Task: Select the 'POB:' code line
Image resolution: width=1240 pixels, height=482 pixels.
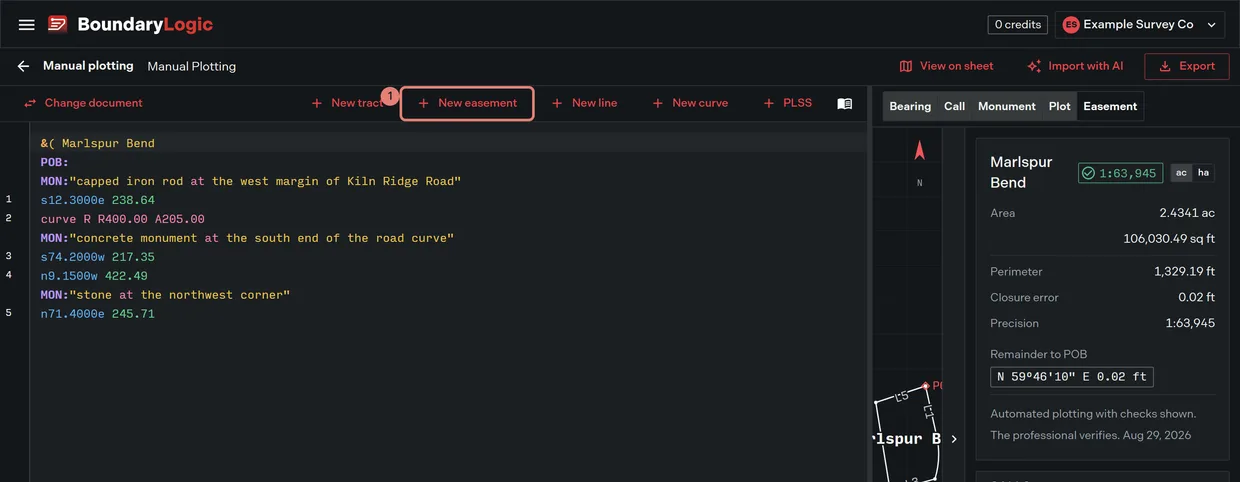Action: [55, 162]
